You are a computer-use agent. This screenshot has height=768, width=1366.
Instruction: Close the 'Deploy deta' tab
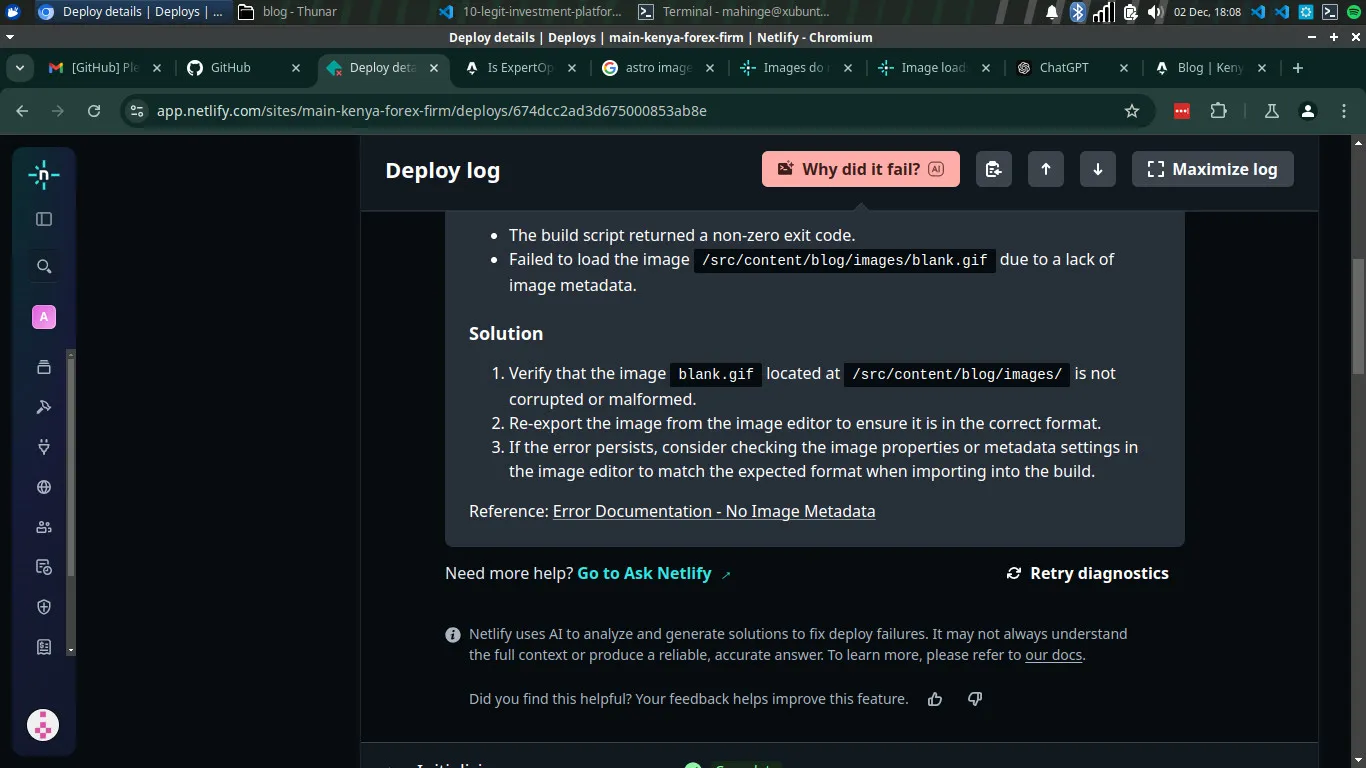point(433,68)
